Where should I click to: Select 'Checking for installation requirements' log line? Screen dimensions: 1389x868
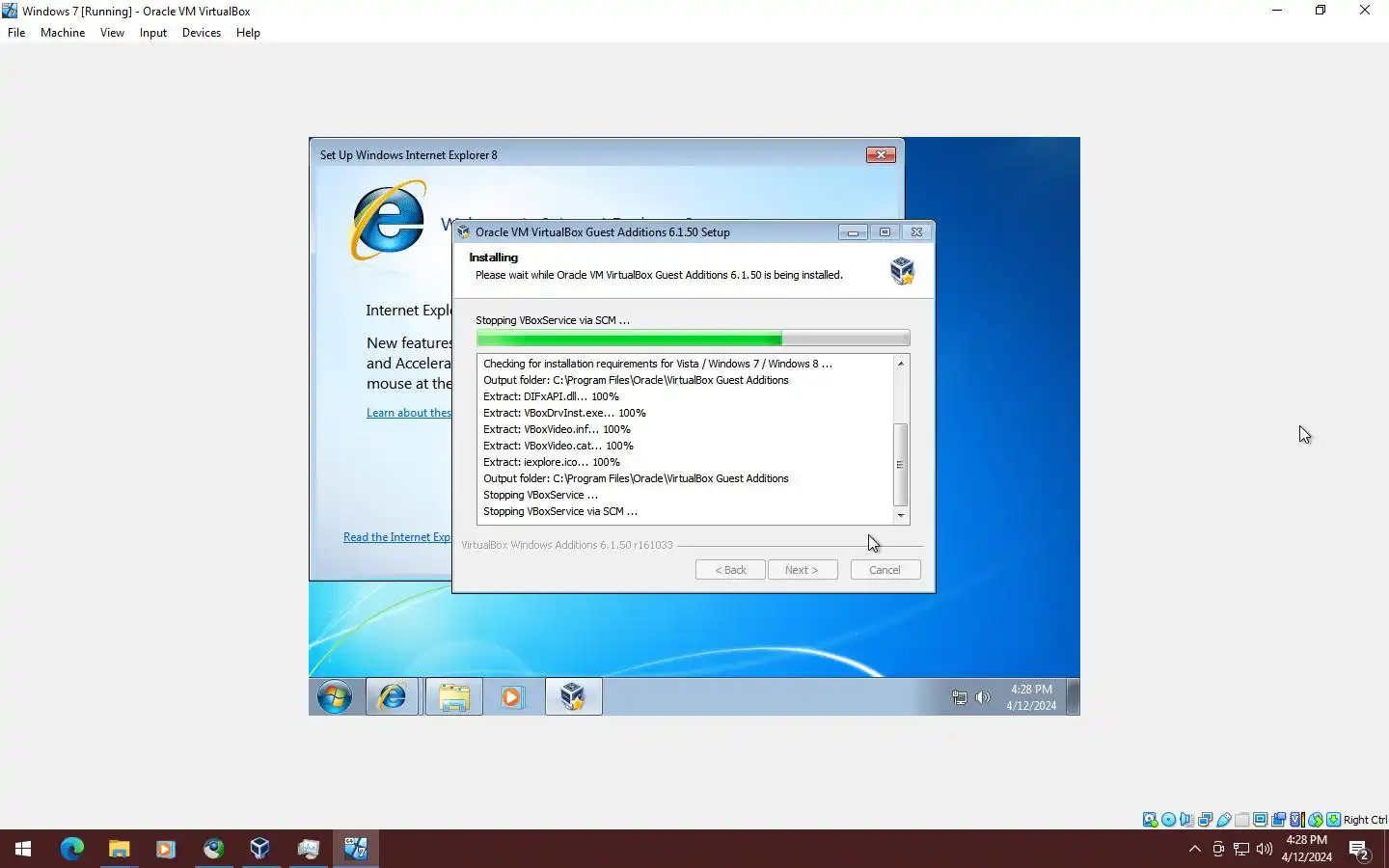[x=658, y=364]
